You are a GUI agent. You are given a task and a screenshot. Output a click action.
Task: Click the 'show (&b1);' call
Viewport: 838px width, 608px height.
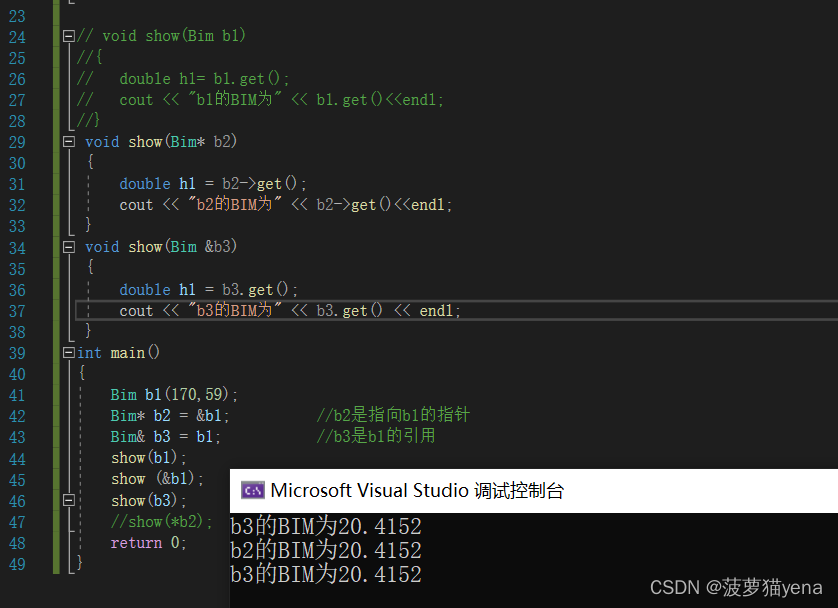coord(157,479)
